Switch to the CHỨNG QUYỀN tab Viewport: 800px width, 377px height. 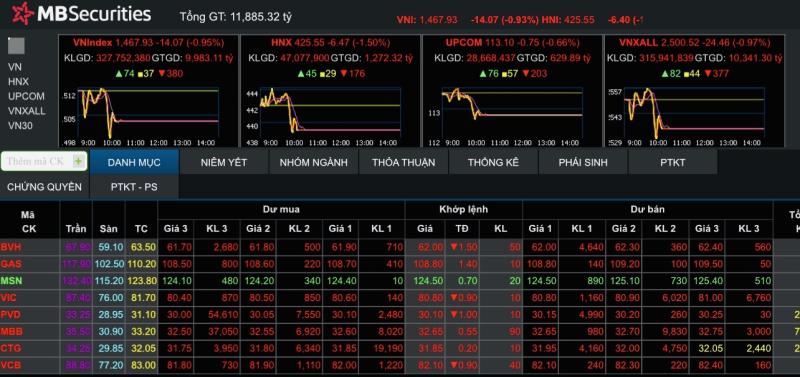[x=44, y=187]
